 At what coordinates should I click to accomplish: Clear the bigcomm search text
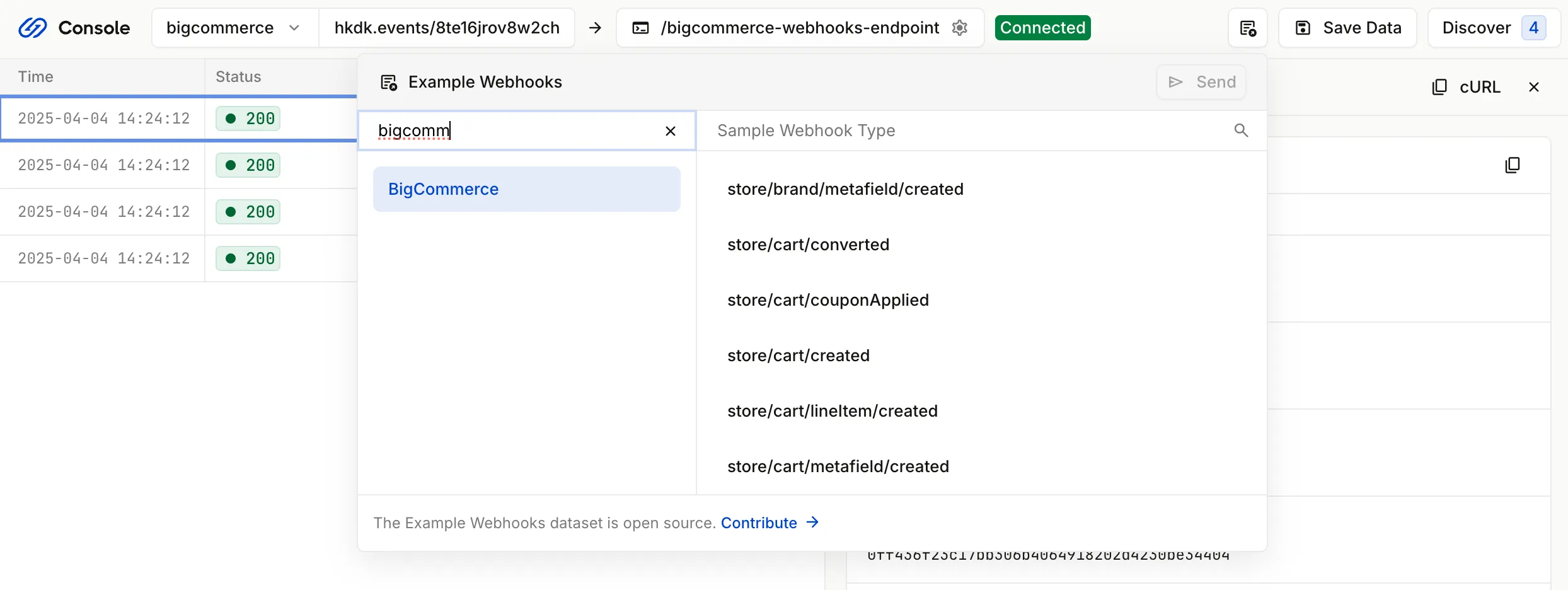(x=671, y=130)
